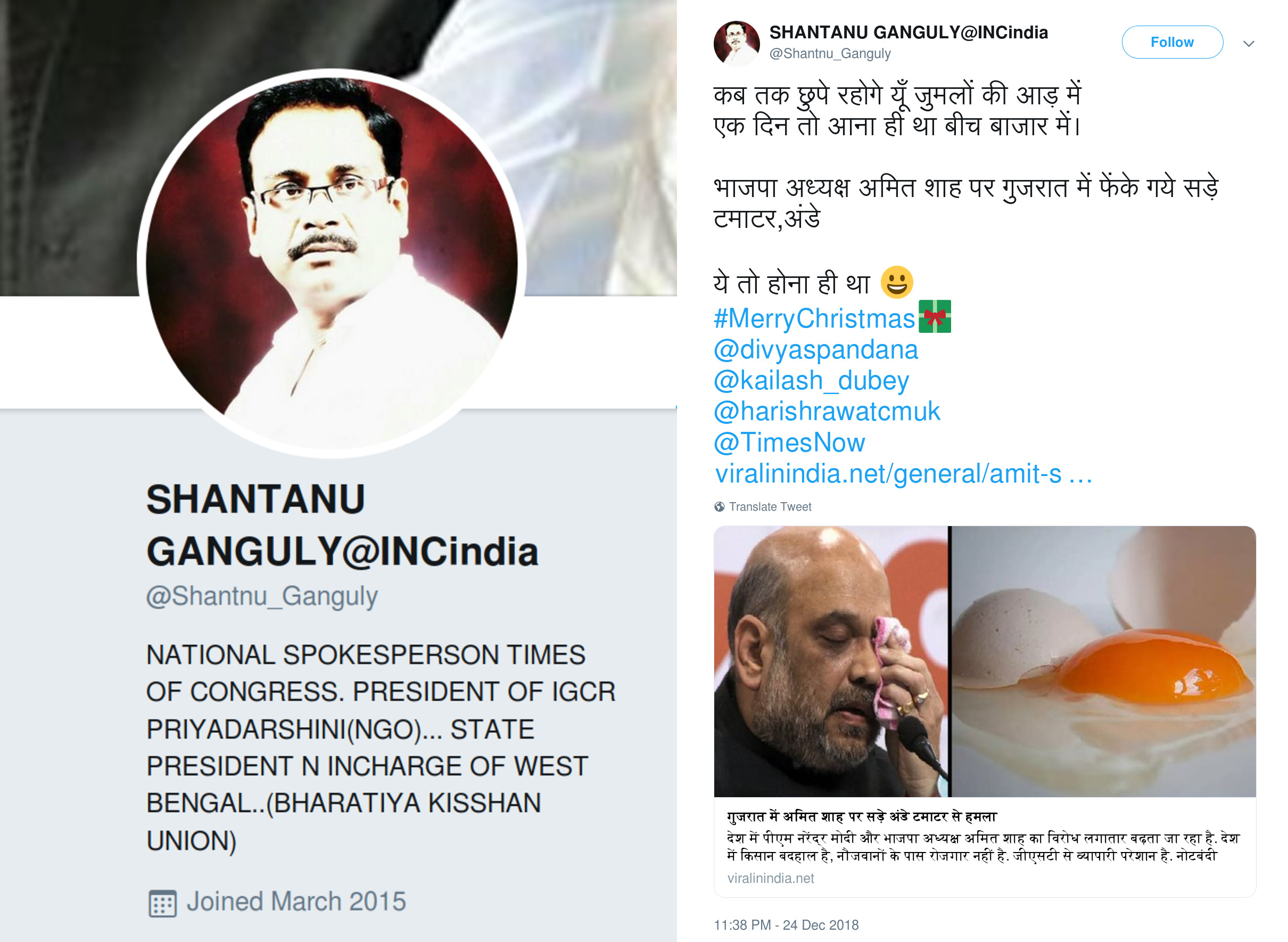Click the globe icon beside Translate Tweet
Viewport: 1288px width, 942px height.
point(719,506)
